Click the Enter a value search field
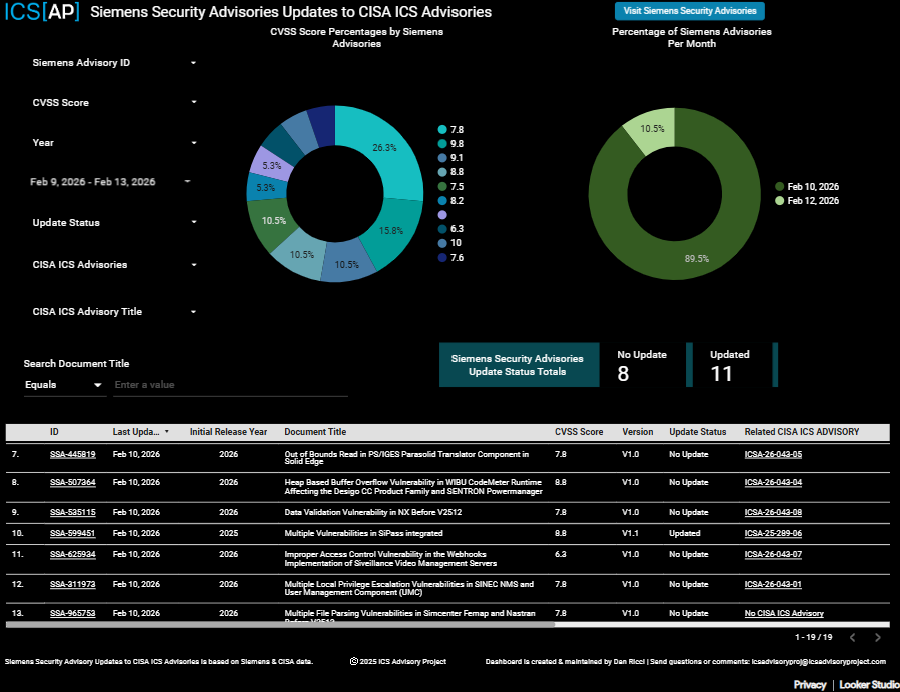 pos(230,385)
